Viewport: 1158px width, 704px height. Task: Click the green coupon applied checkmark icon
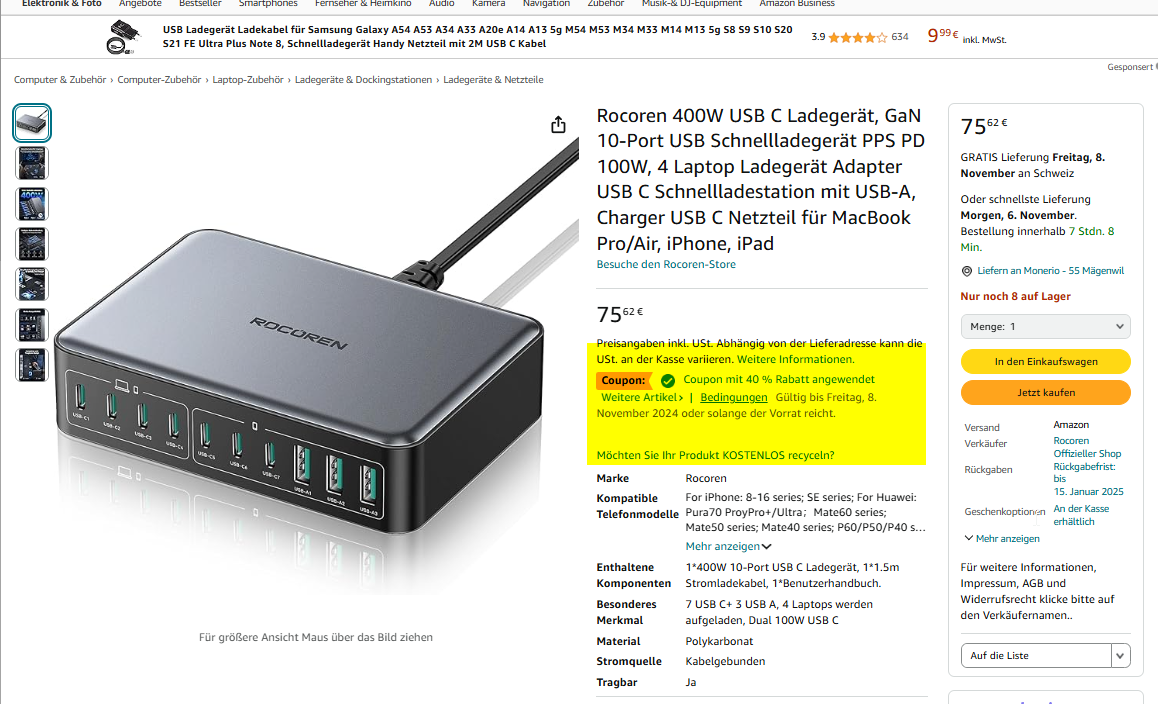click(x=668, y=380)
